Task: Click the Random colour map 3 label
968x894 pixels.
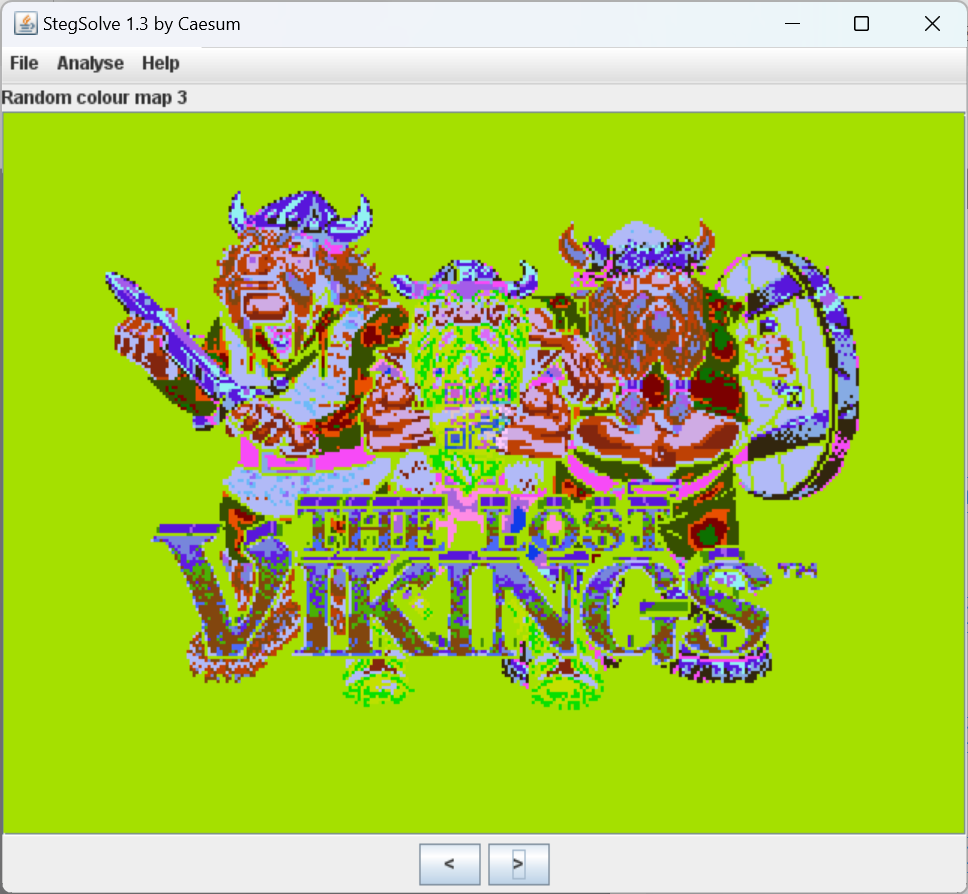Action: click(x=94, y=98)
